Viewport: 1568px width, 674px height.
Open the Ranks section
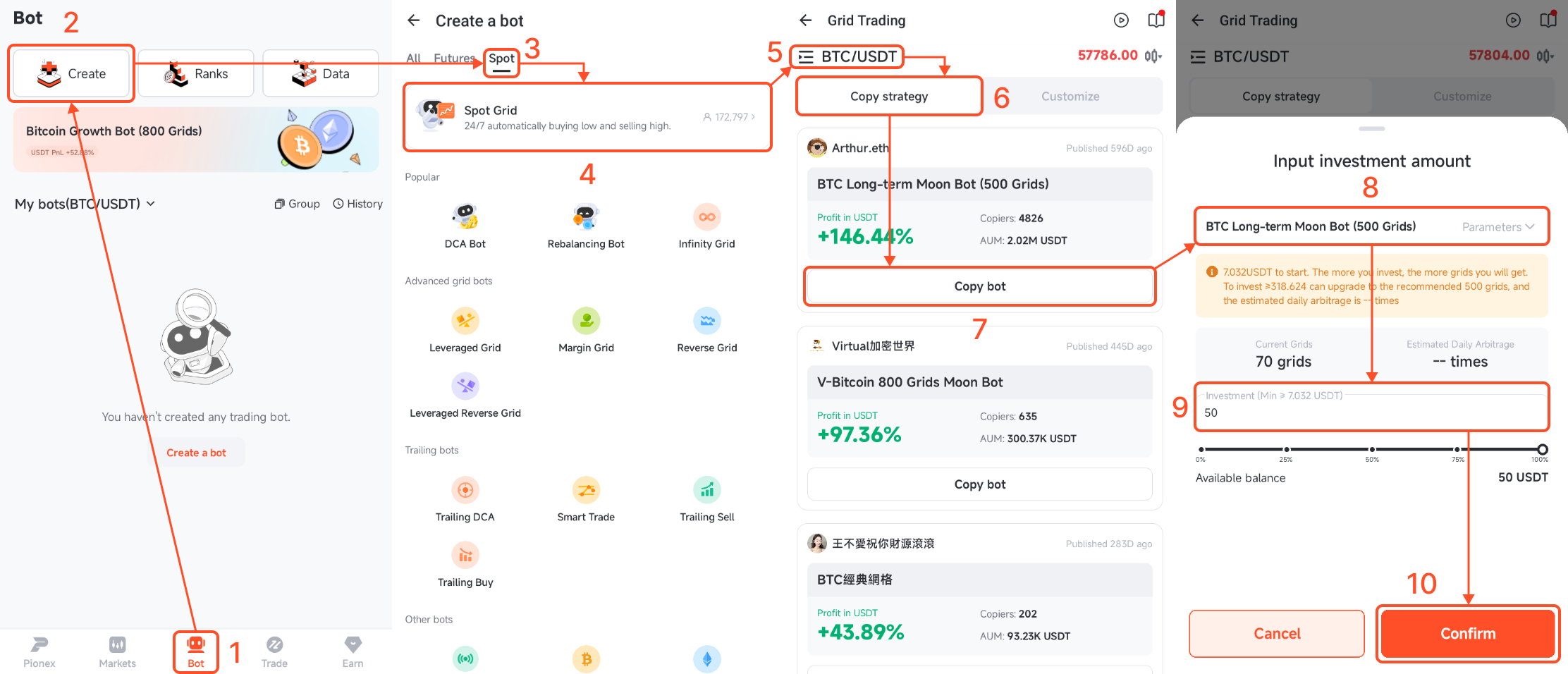pos(196,73)
